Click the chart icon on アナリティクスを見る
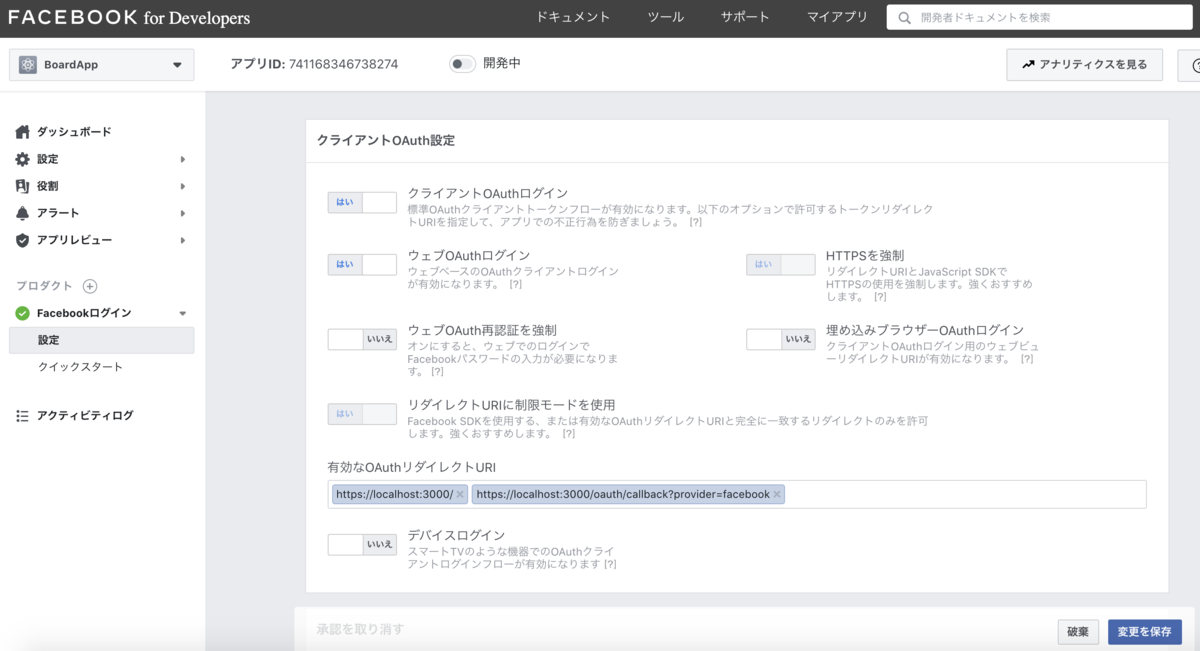1200x651 pixels. click(x=1026, y=64)
